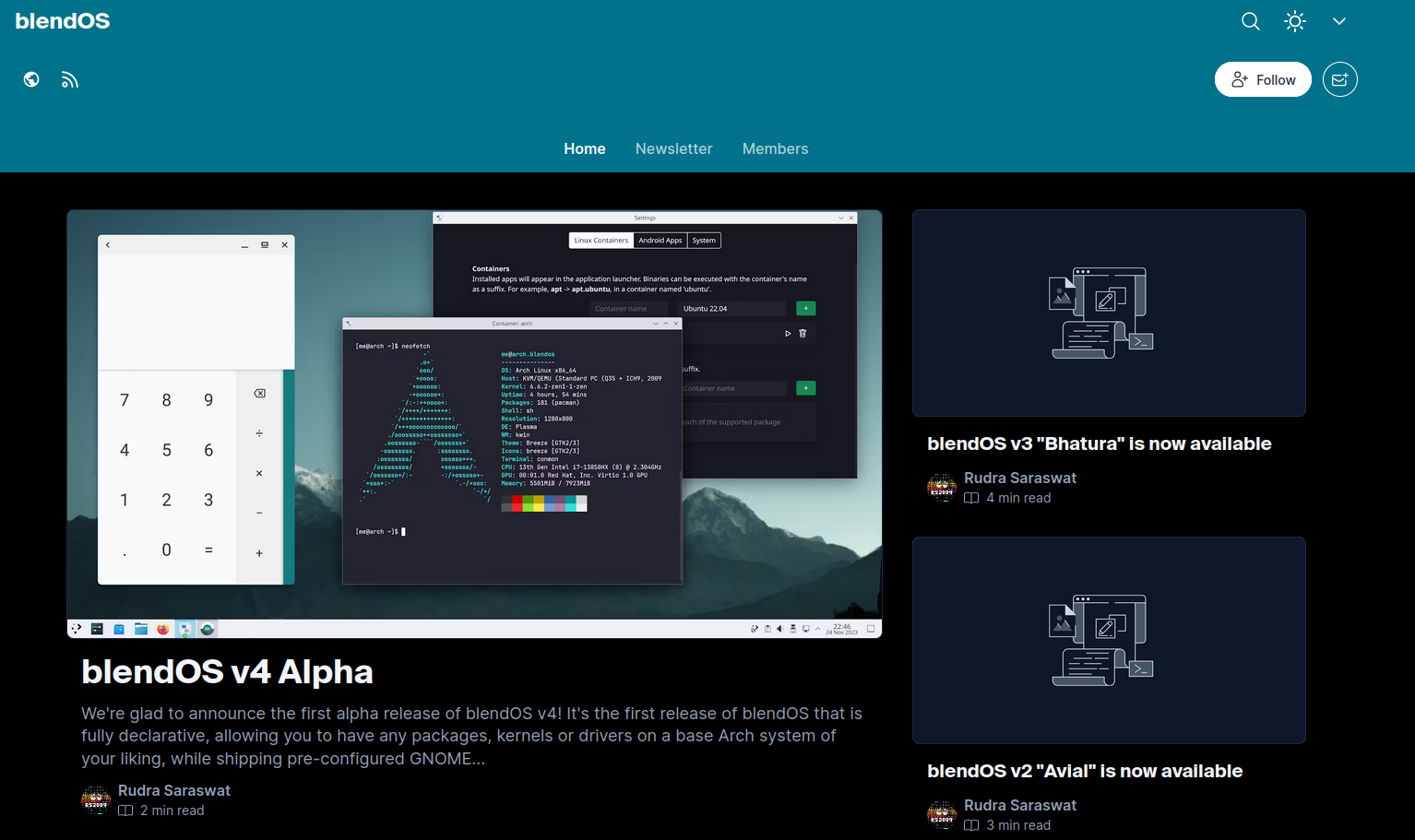Go to the Members tab
This screenshot has height=840, width=1415.
tap(775, 148)
